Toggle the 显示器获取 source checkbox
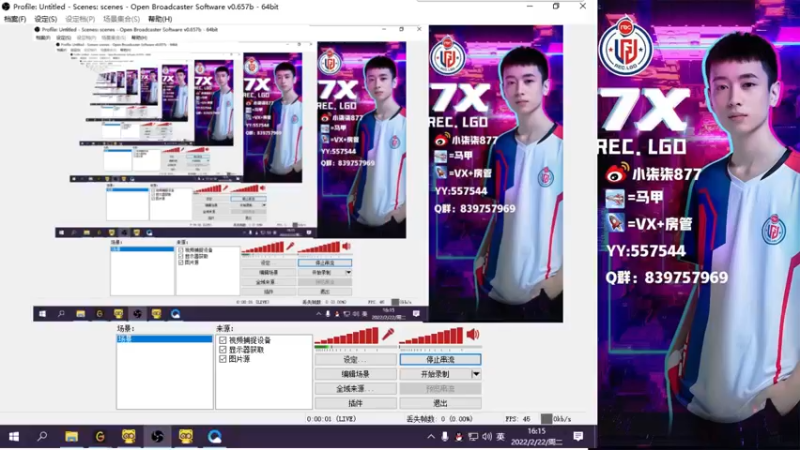The height and width of the screenshot is (450, 800). pyautogui.click(x=222, y=349)
